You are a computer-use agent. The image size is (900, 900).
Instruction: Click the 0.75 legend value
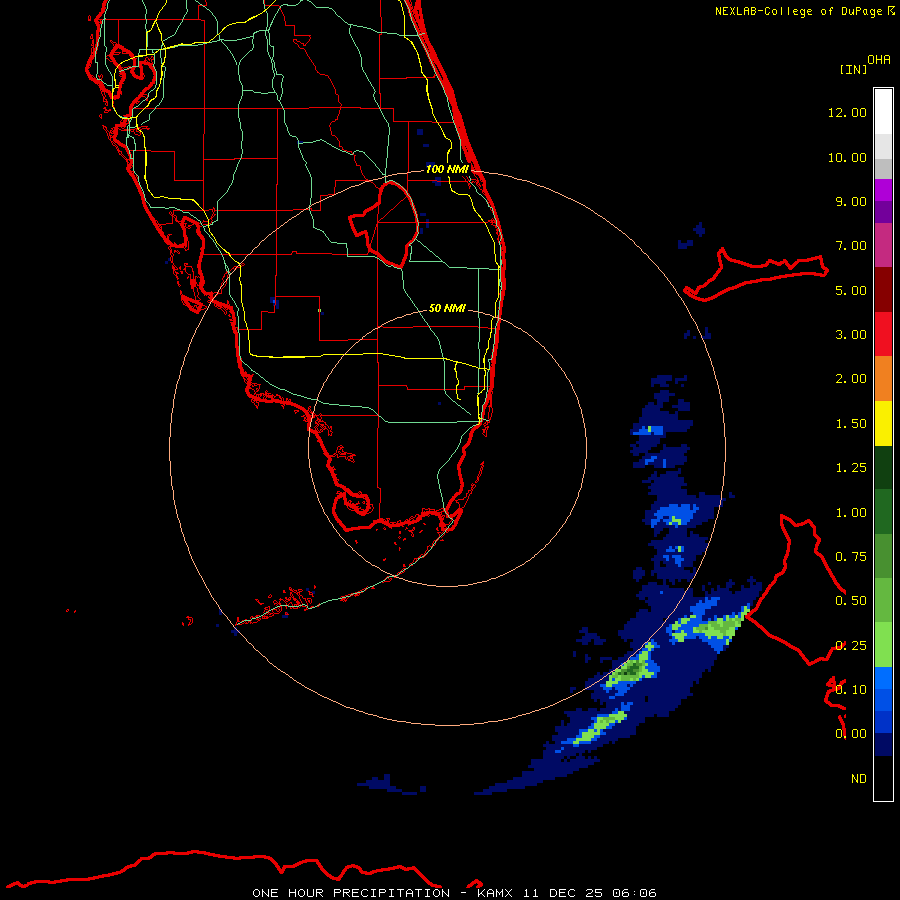[x=851, y=557]
